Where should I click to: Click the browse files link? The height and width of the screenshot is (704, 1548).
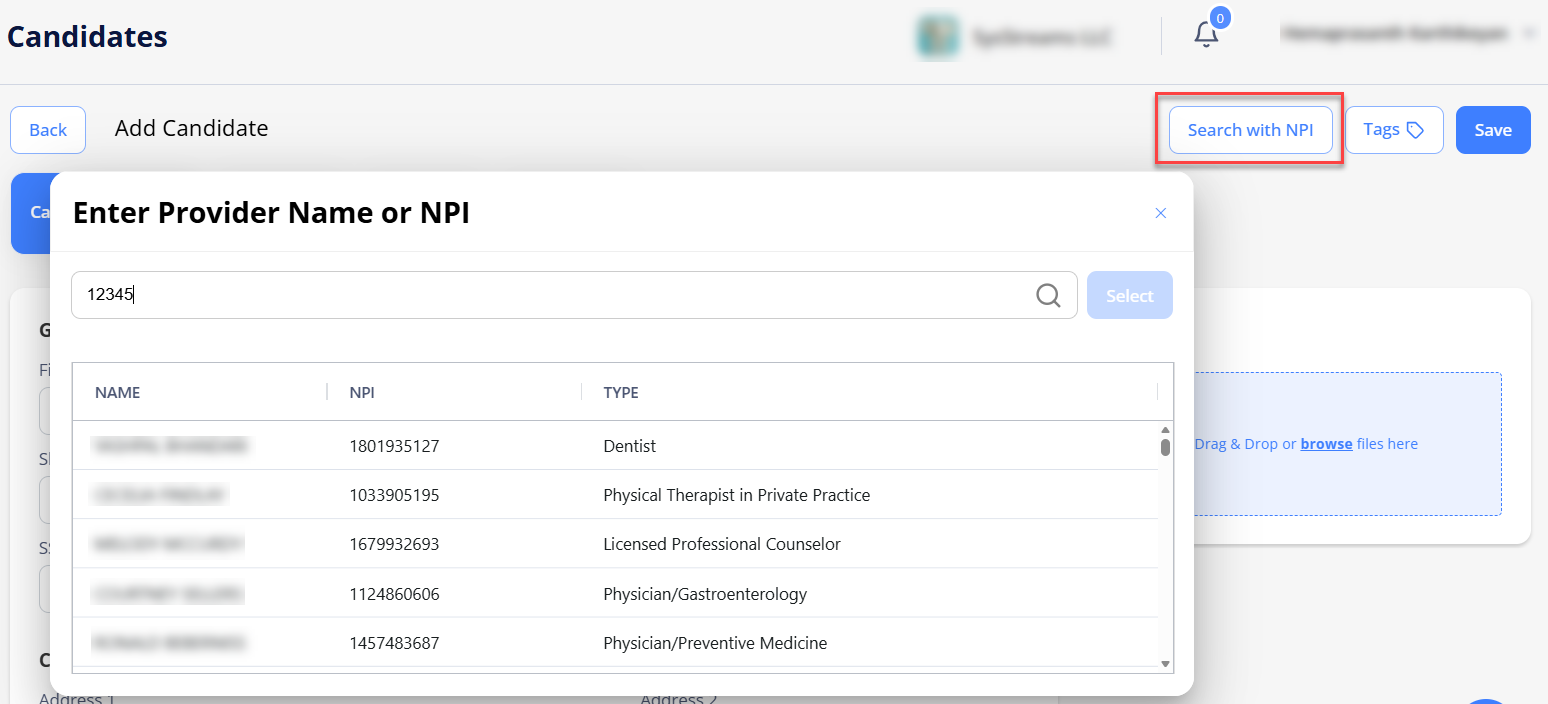(x=1326, y=444)
